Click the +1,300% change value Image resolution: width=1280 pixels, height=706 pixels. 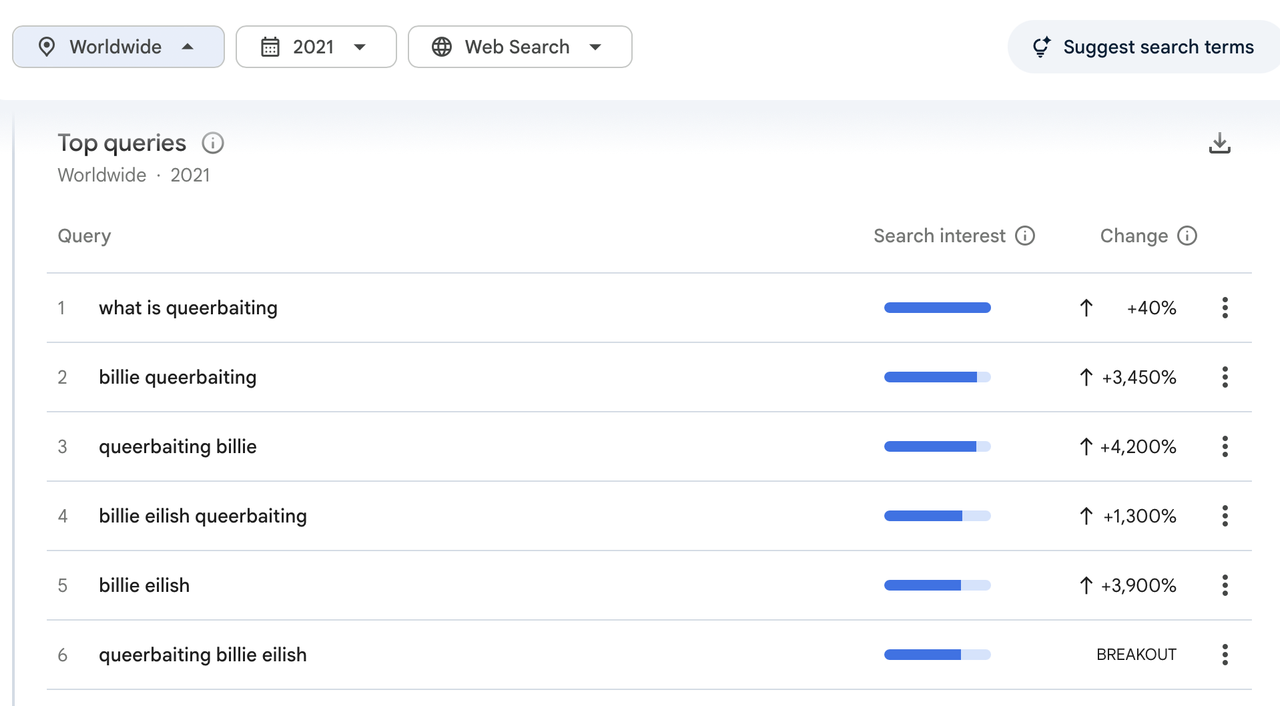(x=1140, y=516)
